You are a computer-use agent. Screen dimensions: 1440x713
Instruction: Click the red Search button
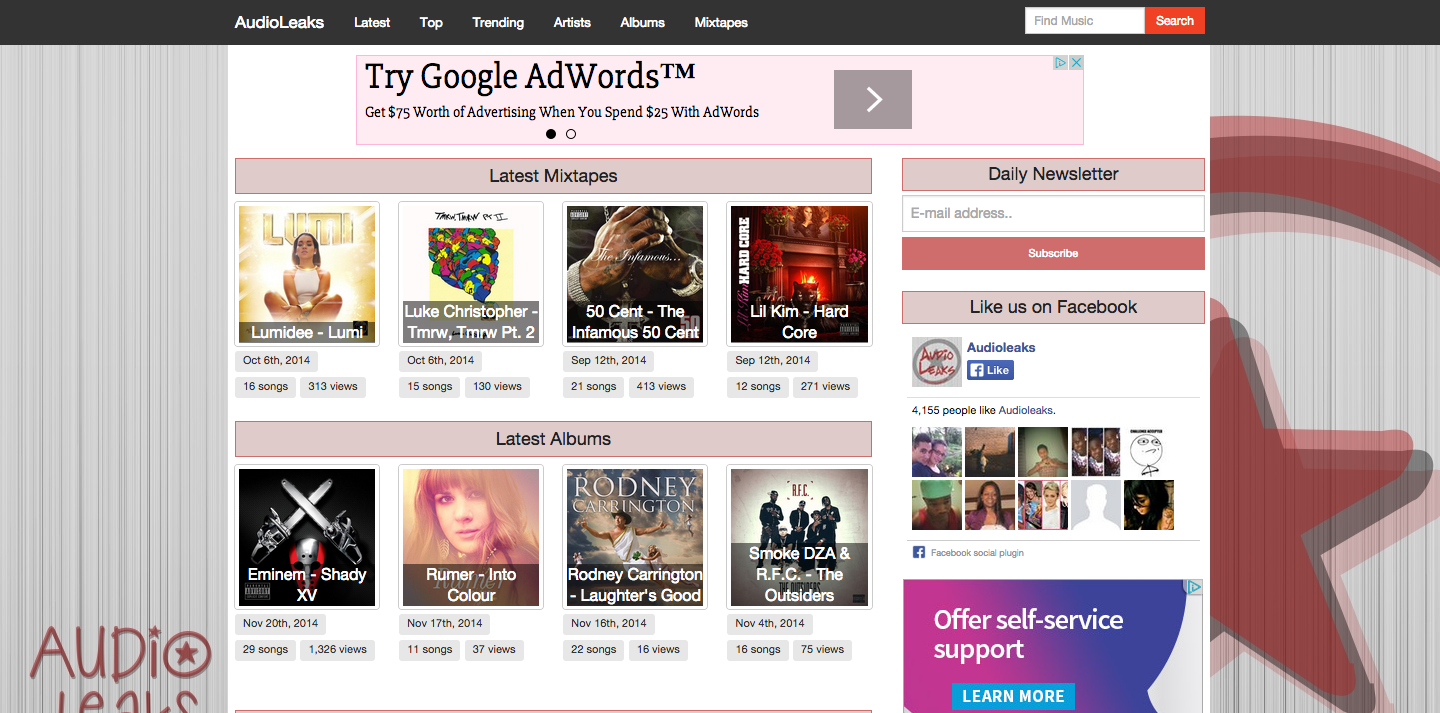click(1175, 20)
